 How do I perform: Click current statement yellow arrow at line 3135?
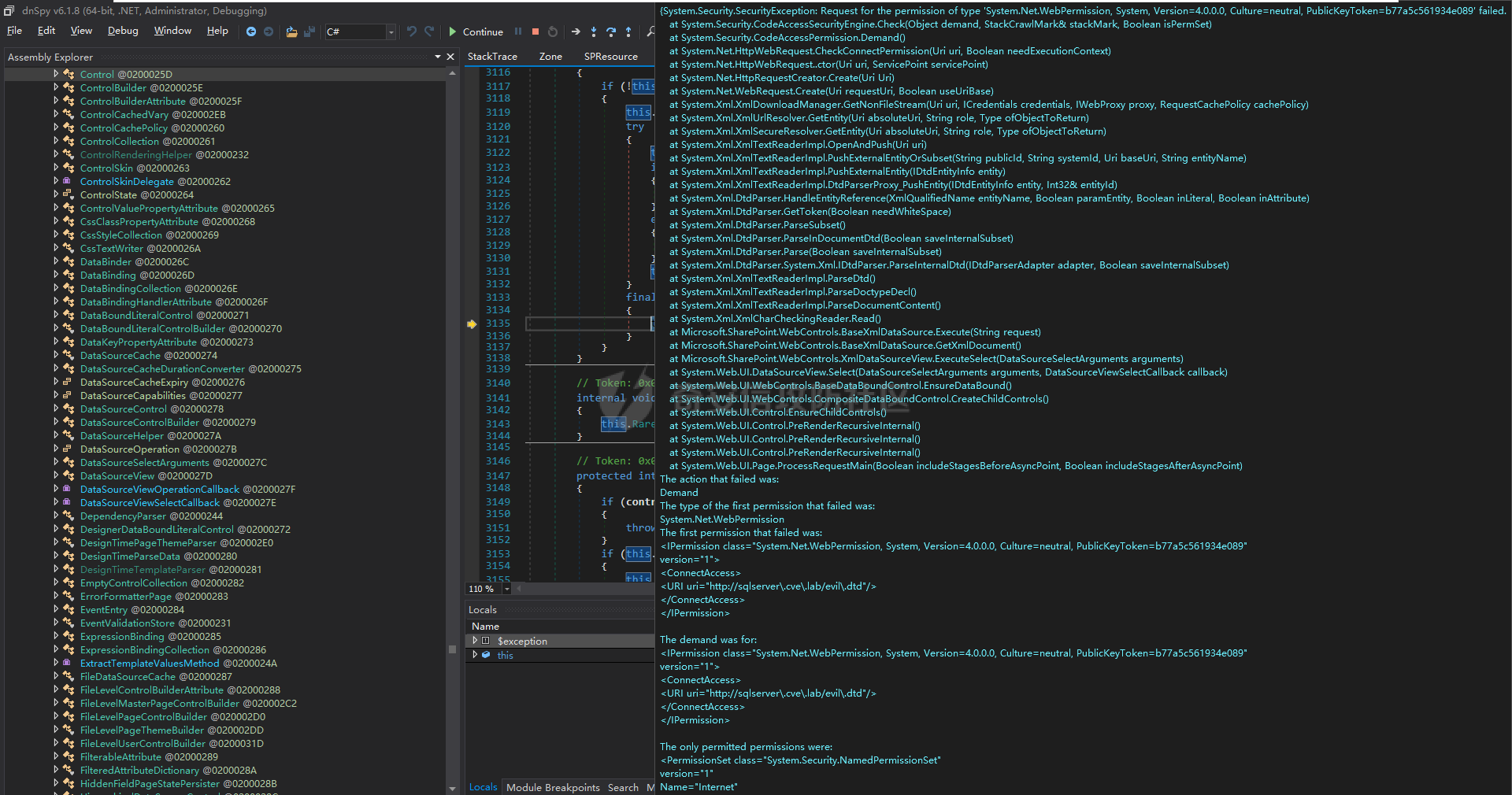[472, 324]
